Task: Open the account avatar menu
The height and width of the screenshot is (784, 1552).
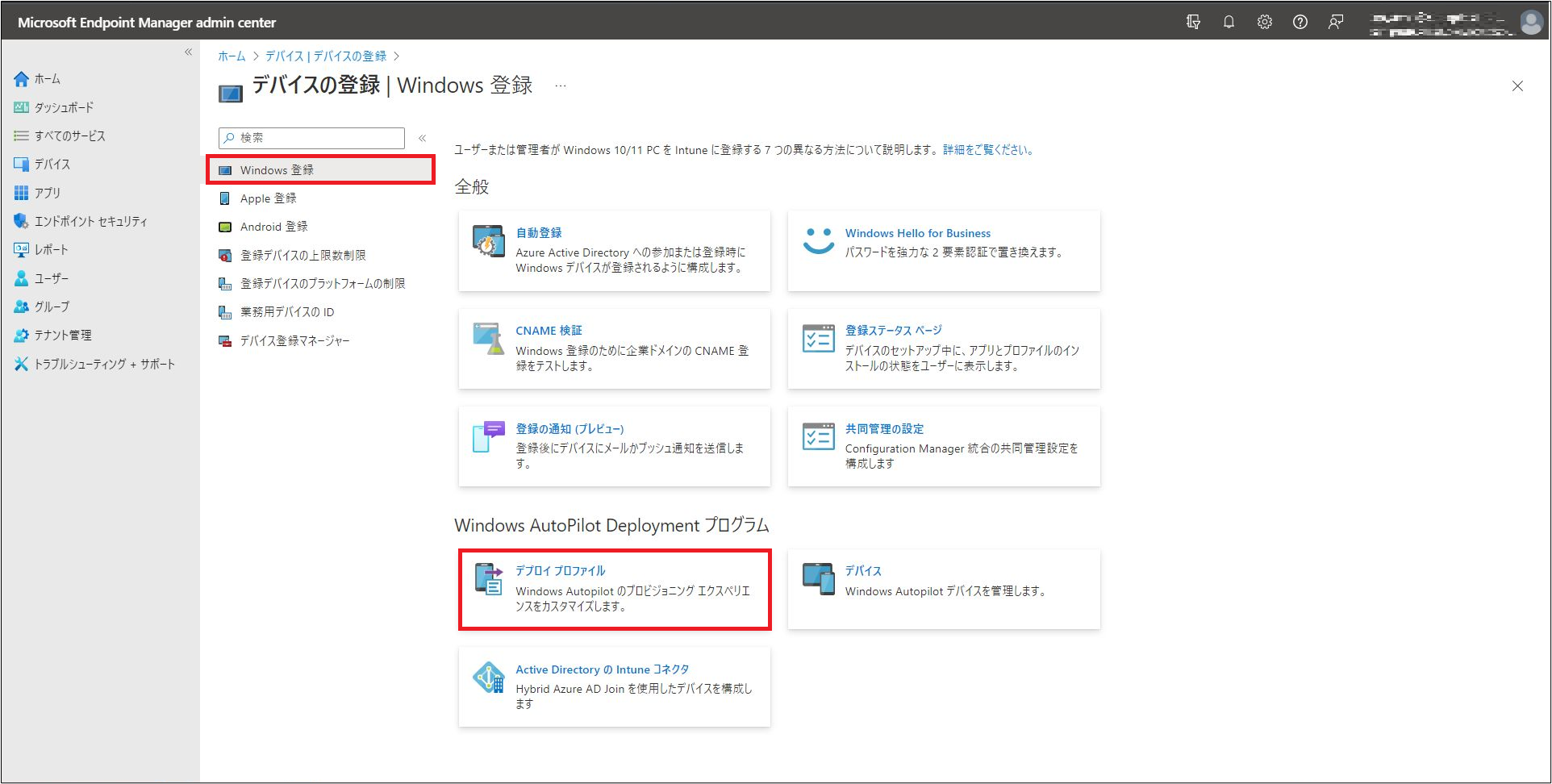Action: click(x=1530, y=22)
